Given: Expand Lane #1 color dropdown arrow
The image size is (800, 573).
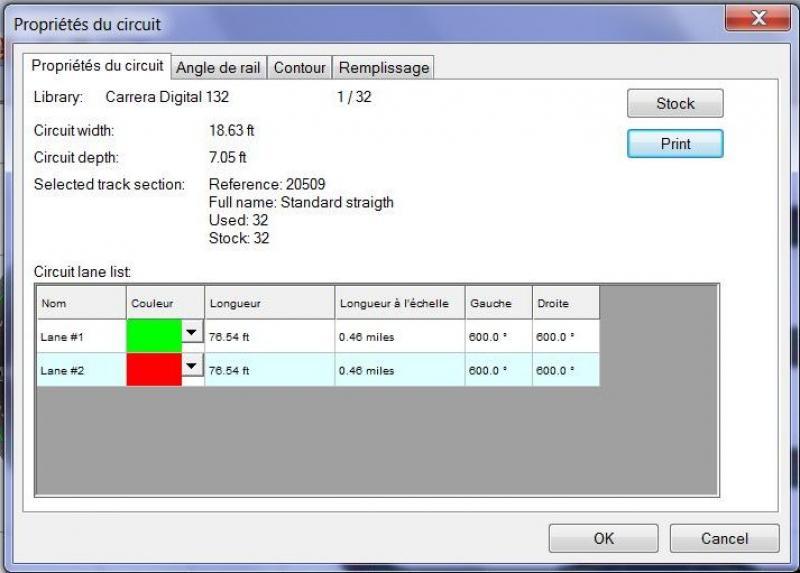Looking at the screenshot, I should 192,332.
